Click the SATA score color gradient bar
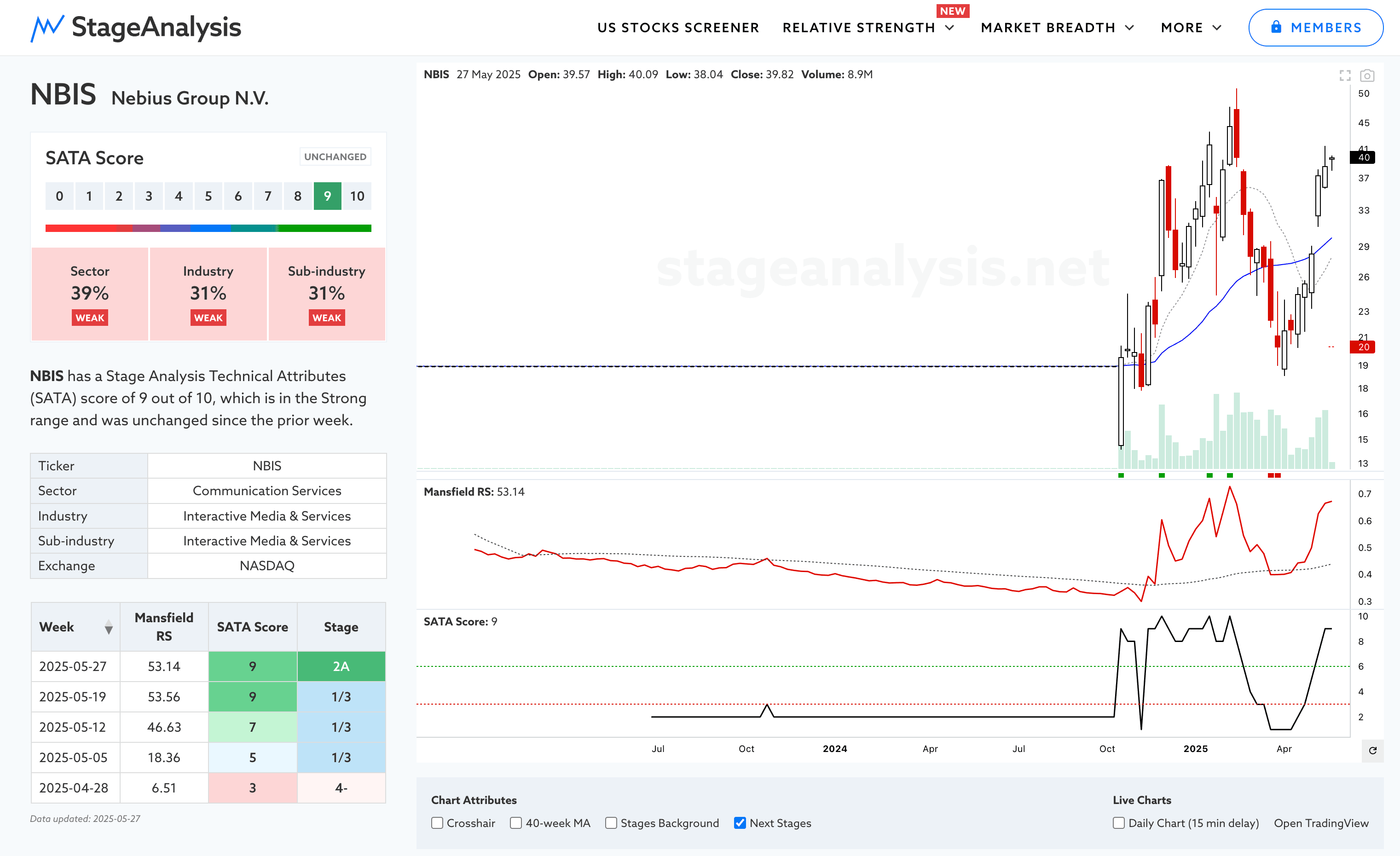1400x856 pixels. (208, 228)
